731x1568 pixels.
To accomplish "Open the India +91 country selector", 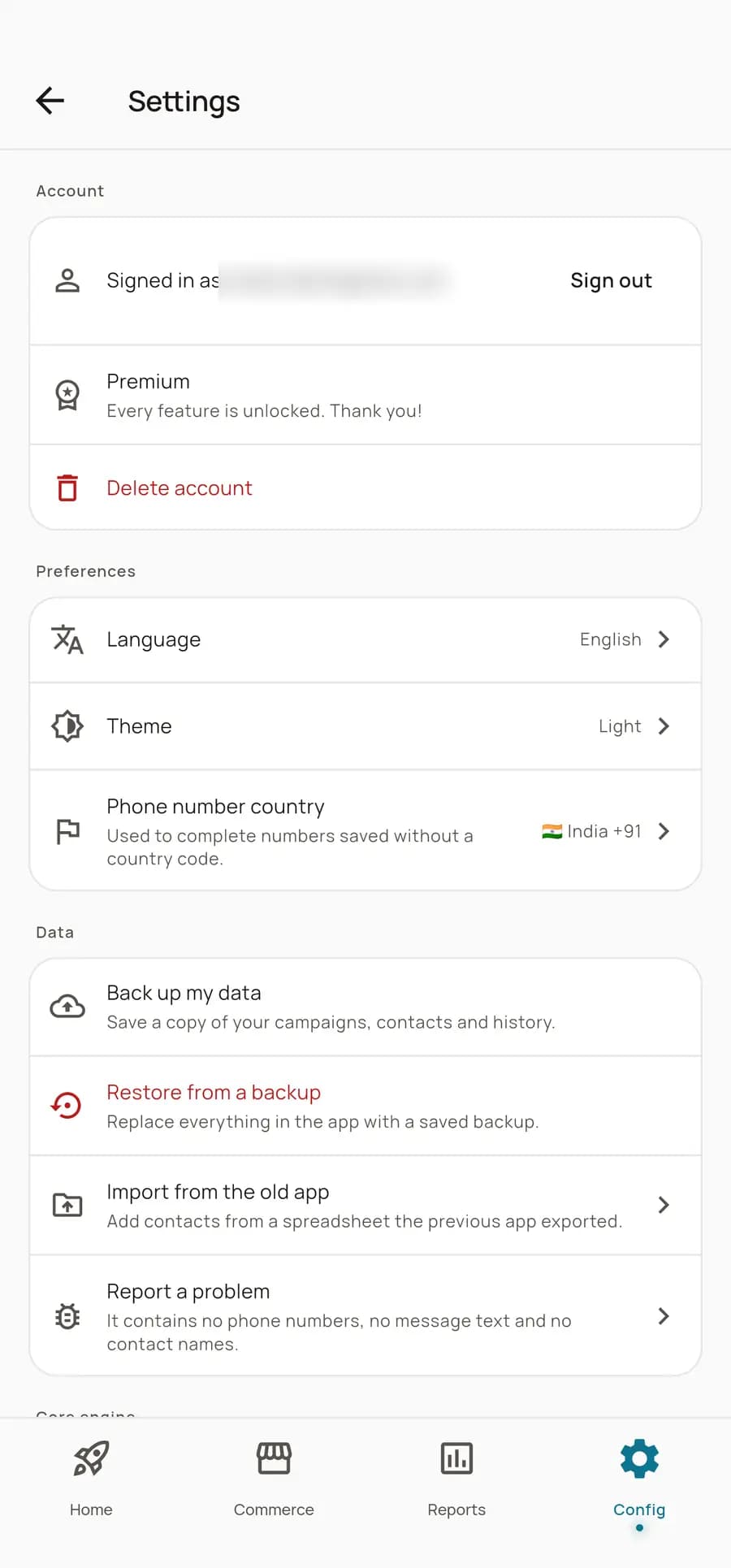I will tap(605, 831).
